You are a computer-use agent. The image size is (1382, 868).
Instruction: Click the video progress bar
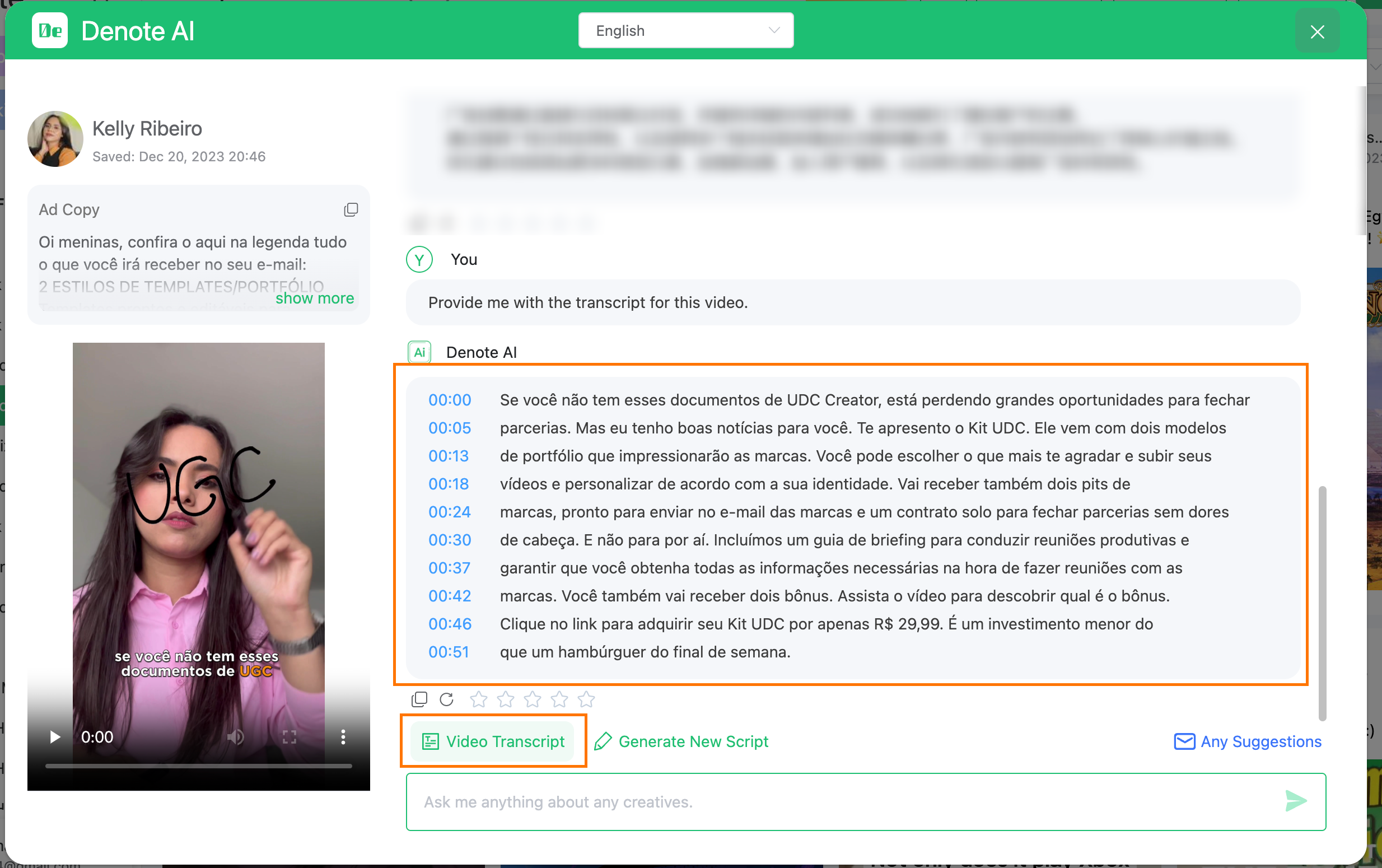[199, 766]
